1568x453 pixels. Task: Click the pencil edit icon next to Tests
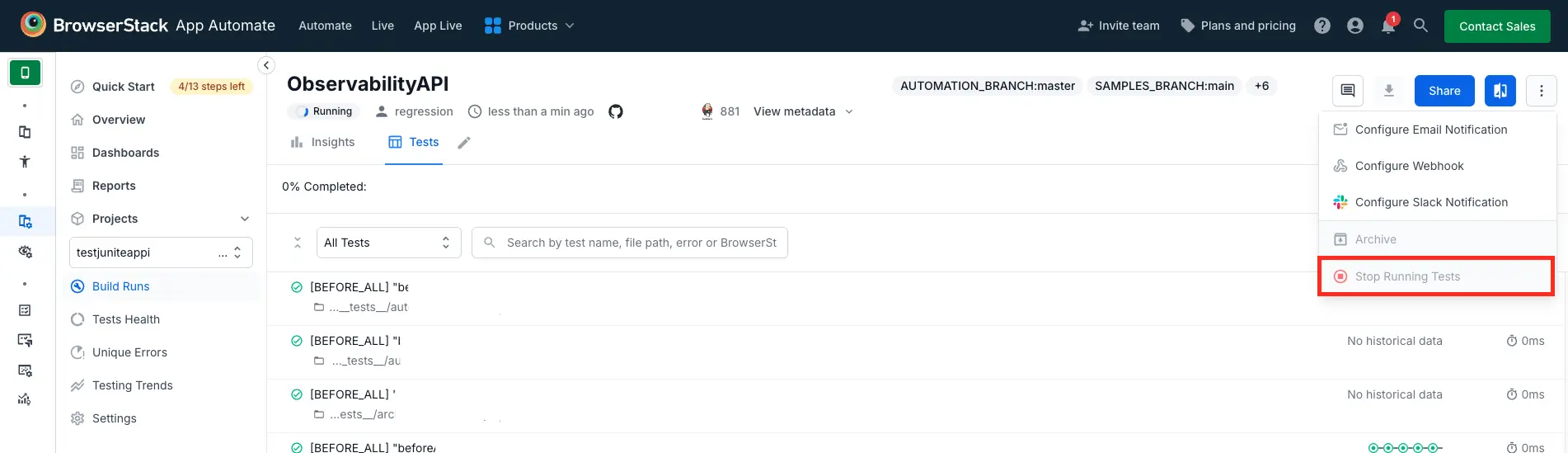464,143
